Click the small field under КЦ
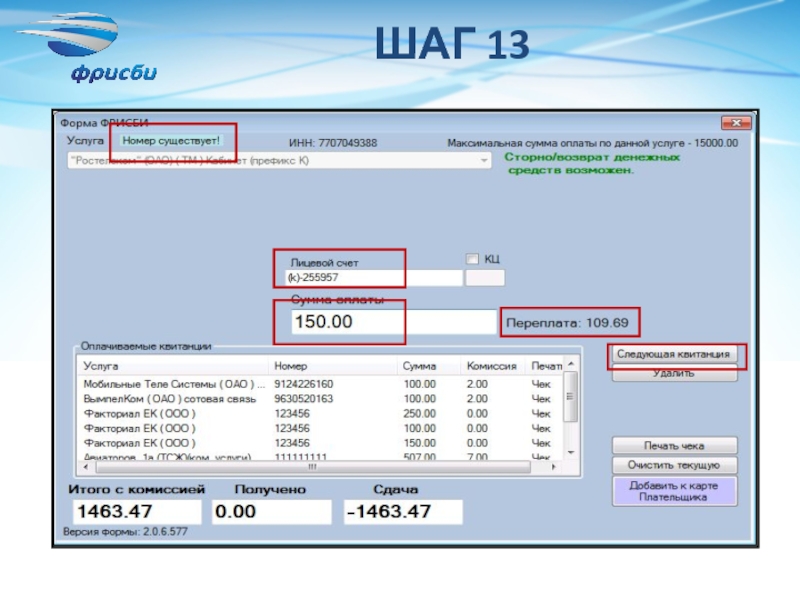The height and width of the screenshot is (600, 800). click(485, 278)
